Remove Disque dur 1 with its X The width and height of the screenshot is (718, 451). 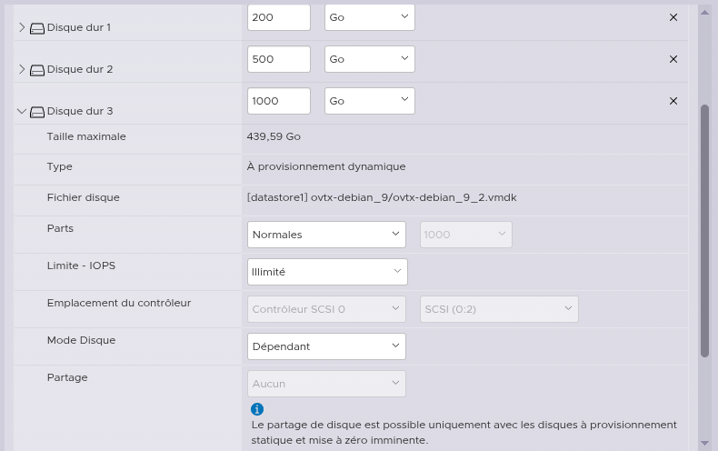(673, 17)
